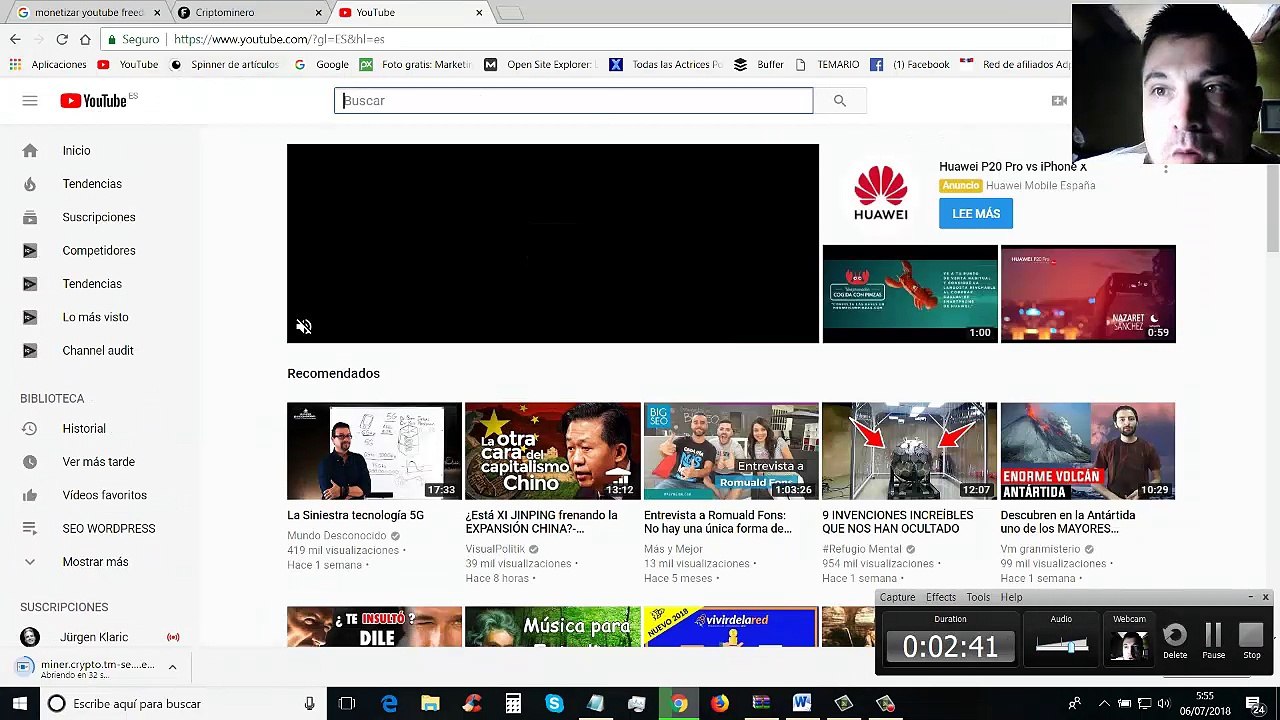Open File Explorer from the taskbar
Viewport: 1280px width, 720px height.
430,704
